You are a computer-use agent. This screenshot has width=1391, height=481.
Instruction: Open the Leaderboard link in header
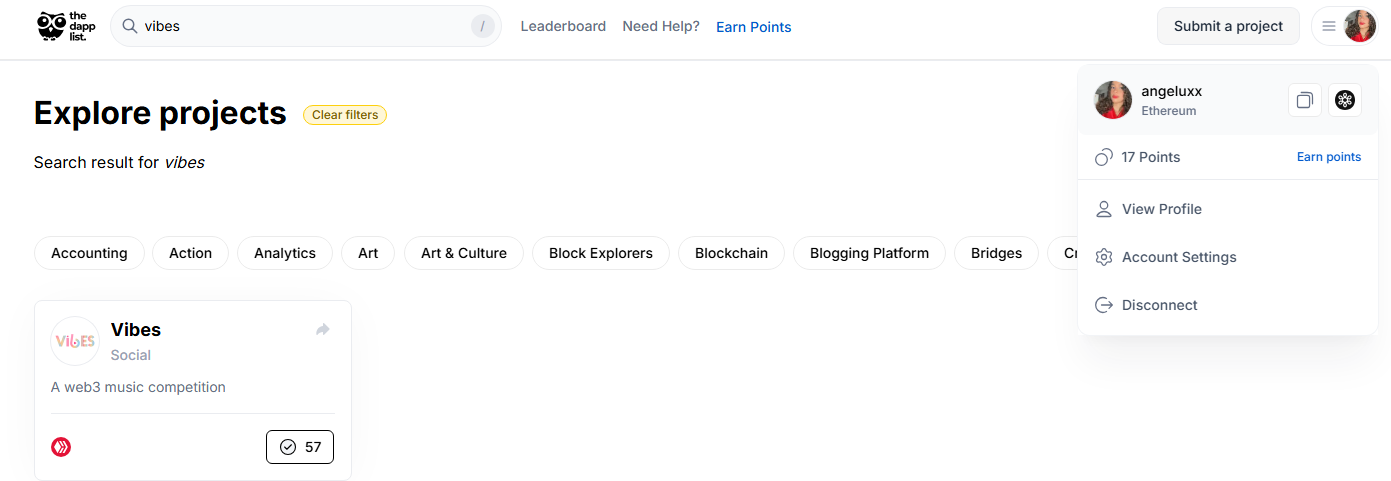pos(563,26)
